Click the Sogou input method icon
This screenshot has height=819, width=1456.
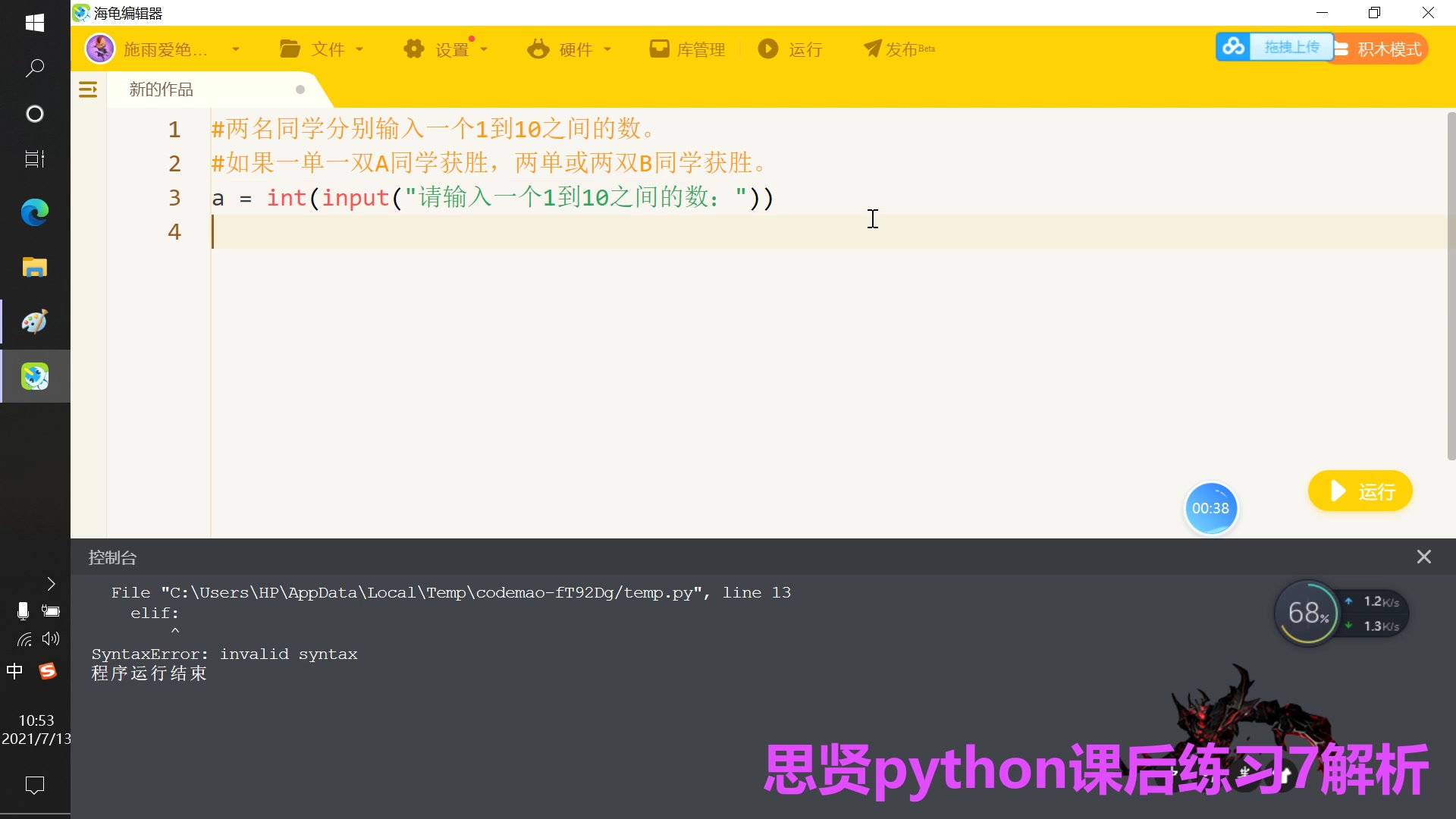tap(48, 671)
